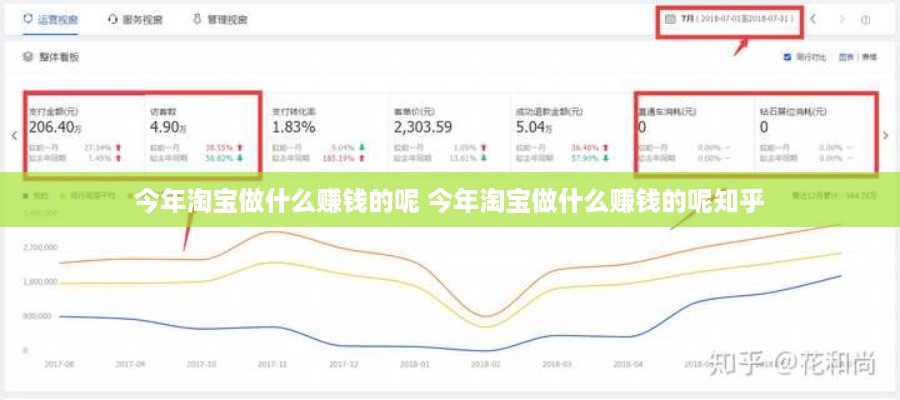Switch to the 服务视窗 tab
The width and height of the screenshot is (900, 400).
coord(135,20)
